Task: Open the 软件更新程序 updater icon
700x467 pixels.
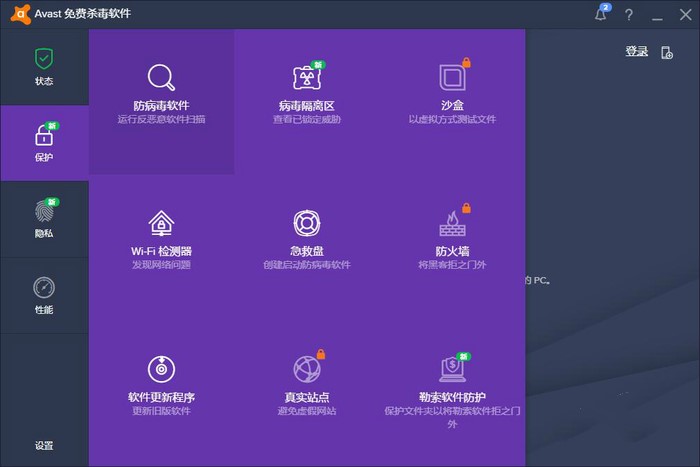Action: pos(161,368)
